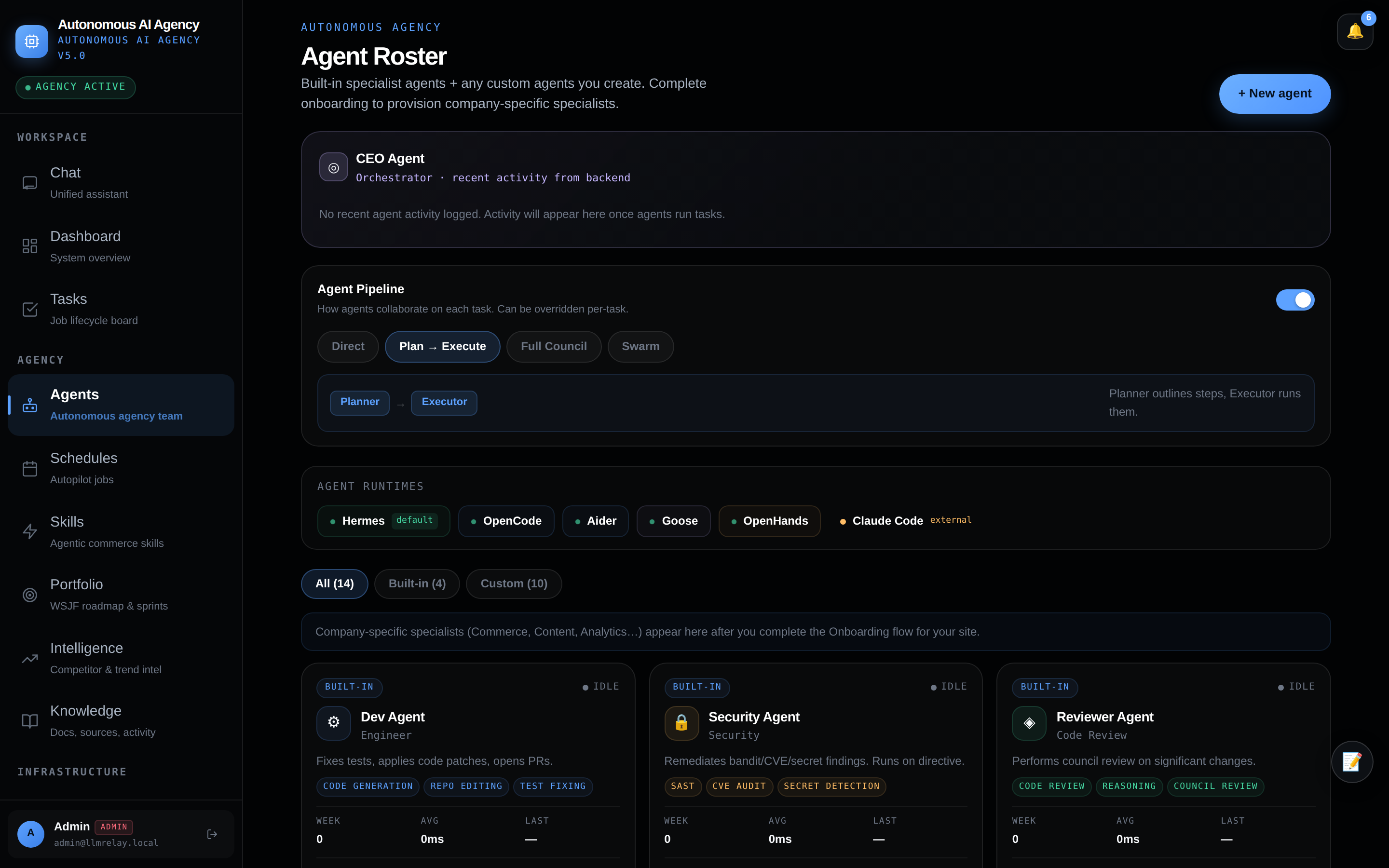Open Knowledge in the sidebar
Image resolution: width=1389 pixels, height=868 pixels.
121,721
